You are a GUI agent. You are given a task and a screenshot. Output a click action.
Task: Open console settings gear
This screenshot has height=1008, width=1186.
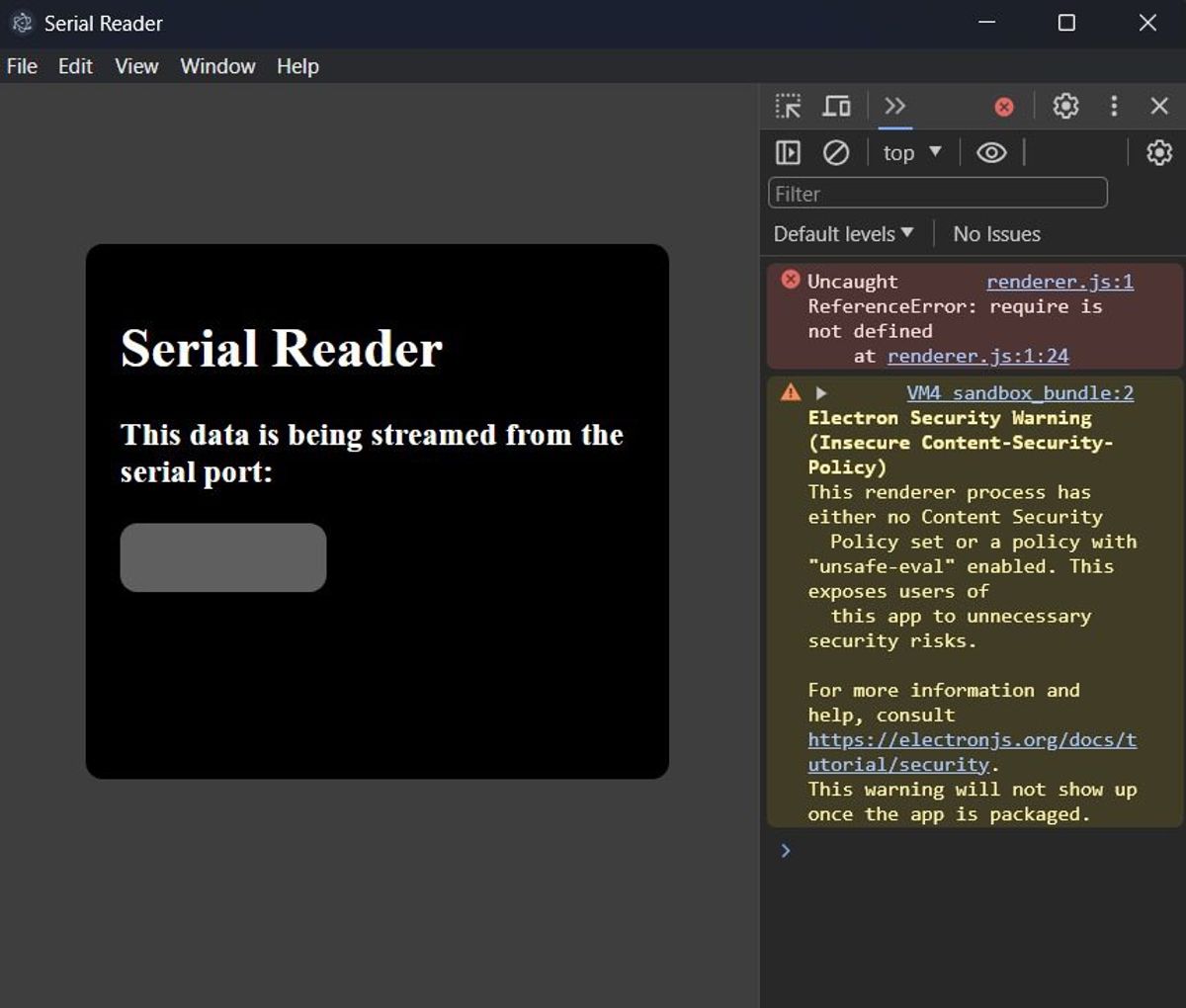coord(1159,152)
